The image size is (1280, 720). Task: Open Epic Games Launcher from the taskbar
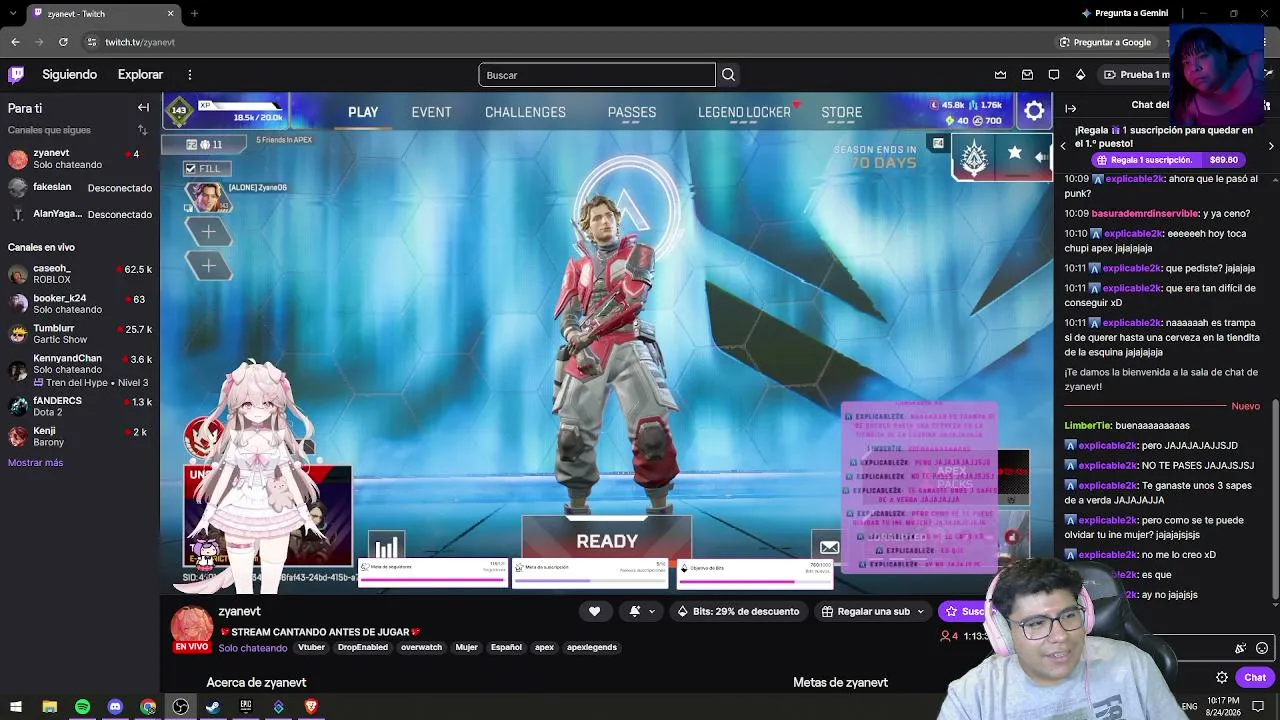[245, 707]
